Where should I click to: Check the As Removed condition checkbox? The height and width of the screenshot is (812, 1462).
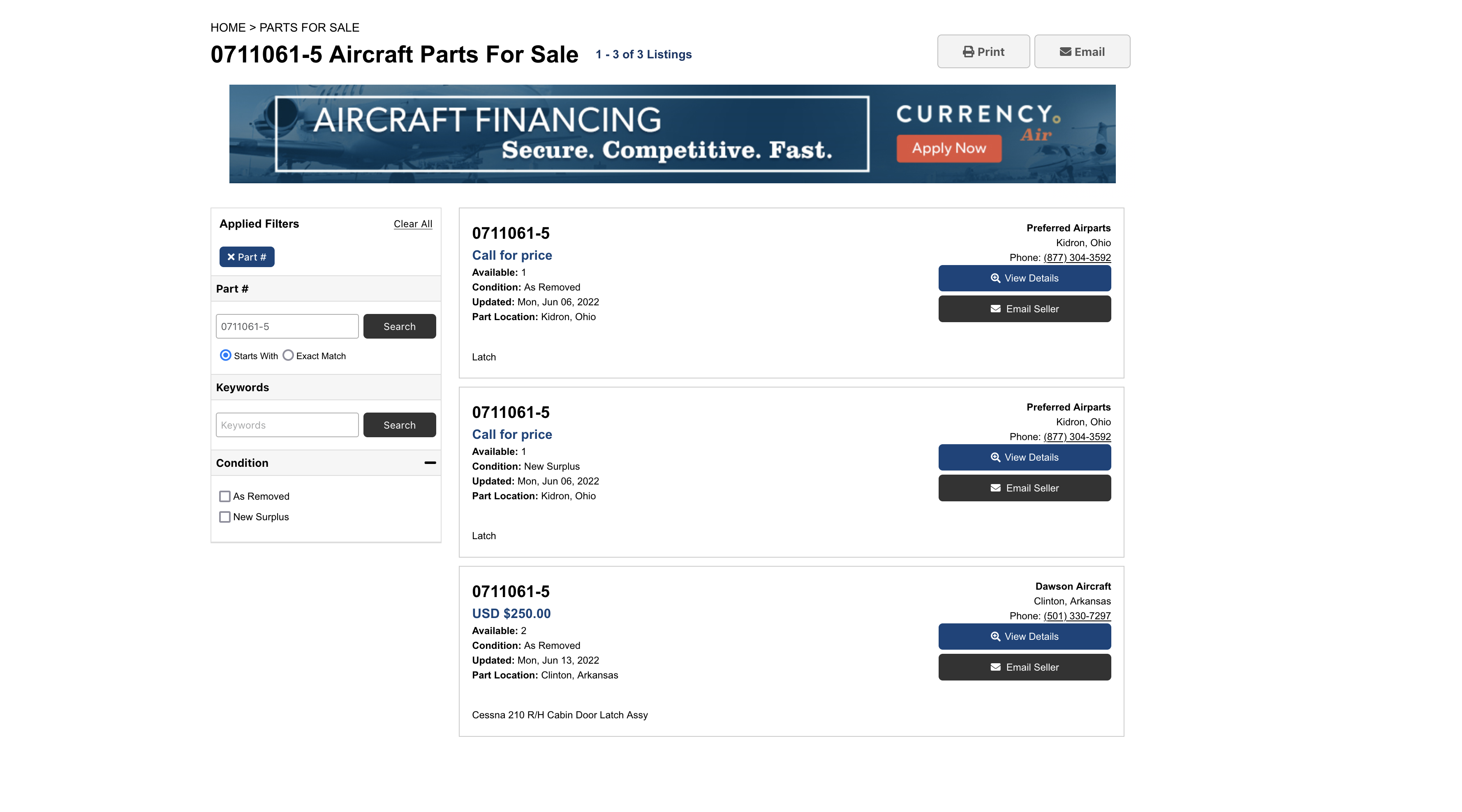click(x=225, y=496)
